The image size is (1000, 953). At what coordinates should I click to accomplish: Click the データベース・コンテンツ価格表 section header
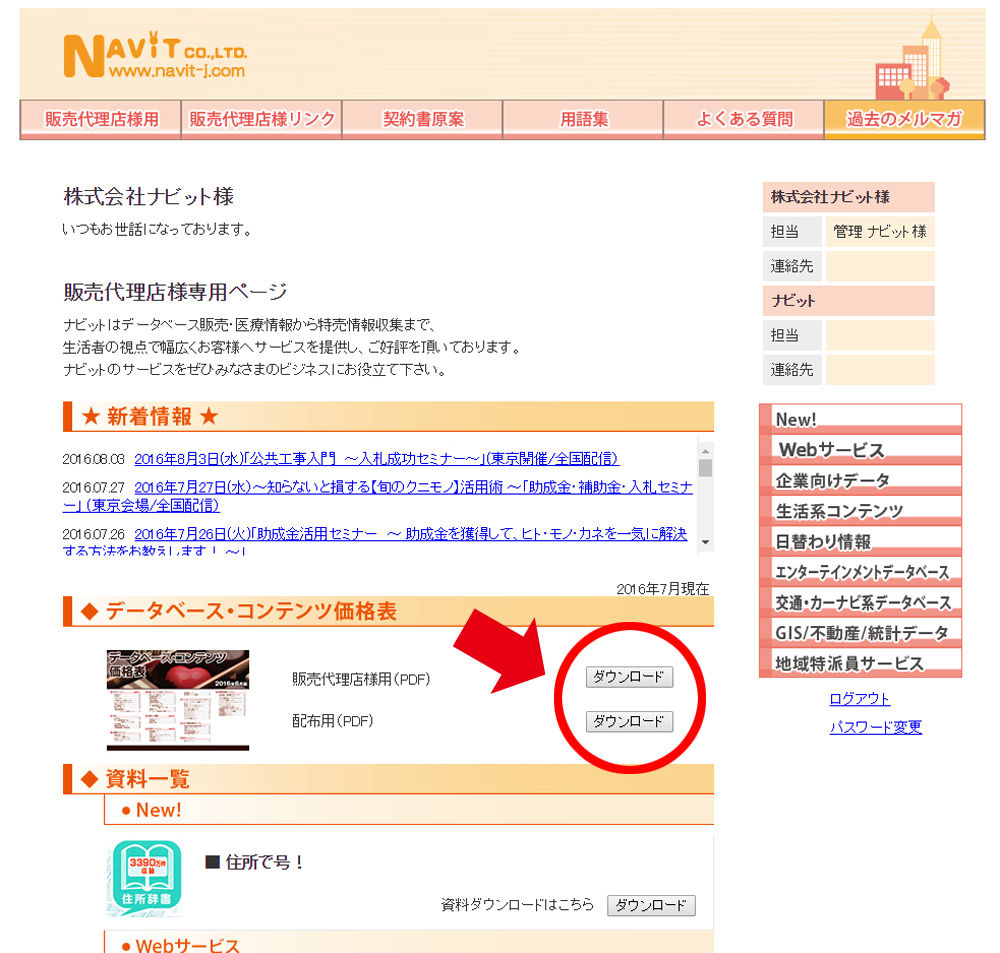pos(388,611)
